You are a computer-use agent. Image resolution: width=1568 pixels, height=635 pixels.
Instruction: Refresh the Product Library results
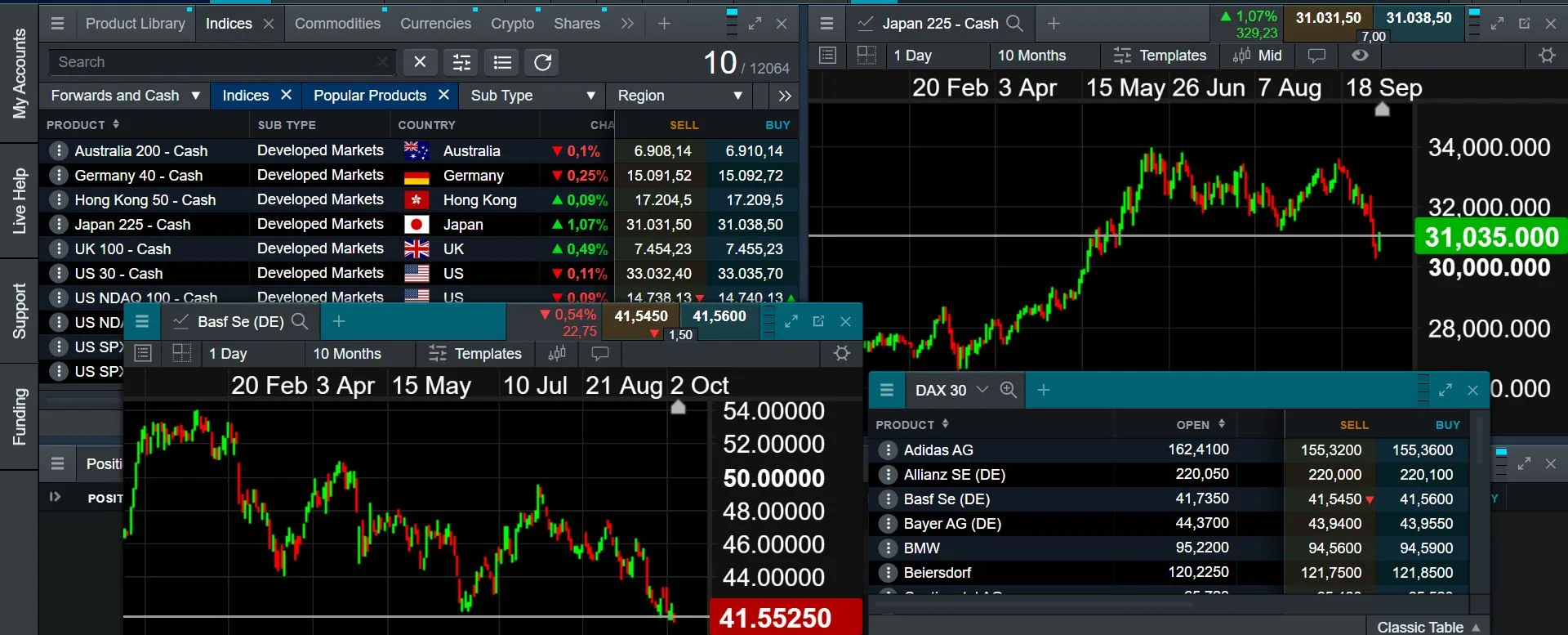point(543,62)
